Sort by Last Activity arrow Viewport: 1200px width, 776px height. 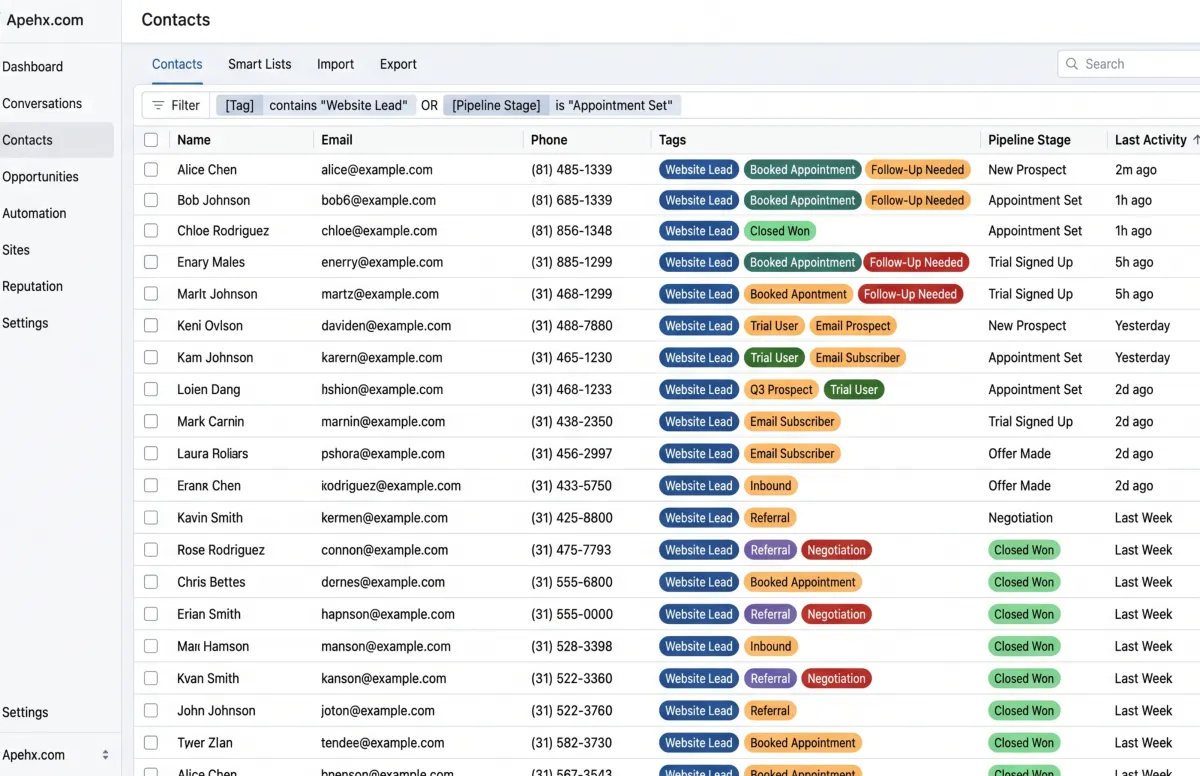pyautogui.click(x=1196, y=140)
